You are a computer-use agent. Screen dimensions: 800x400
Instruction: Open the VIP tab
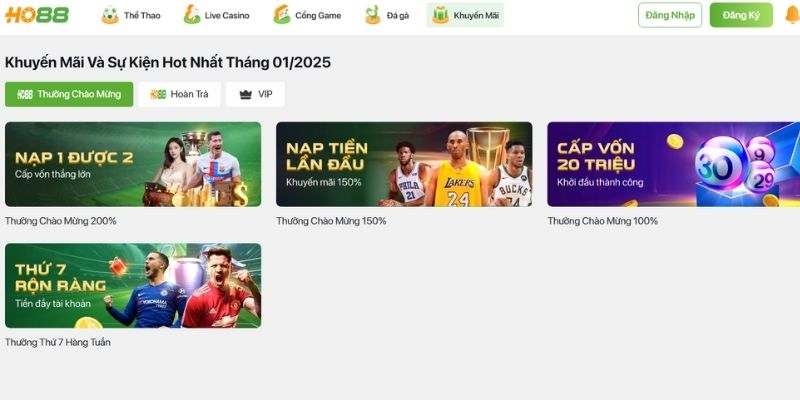coord(255,94)
